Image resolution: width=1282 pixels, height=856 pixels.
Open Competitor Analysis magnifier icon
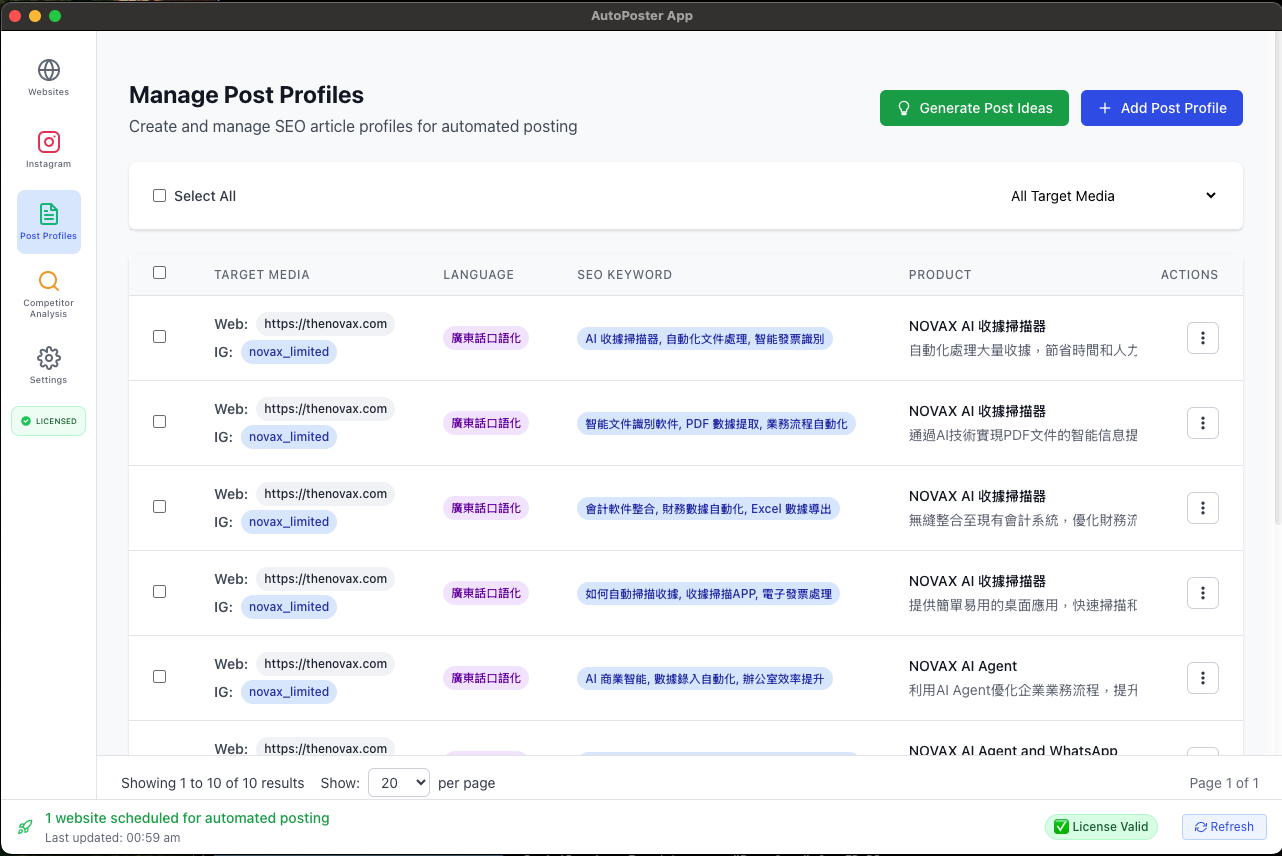48,281
